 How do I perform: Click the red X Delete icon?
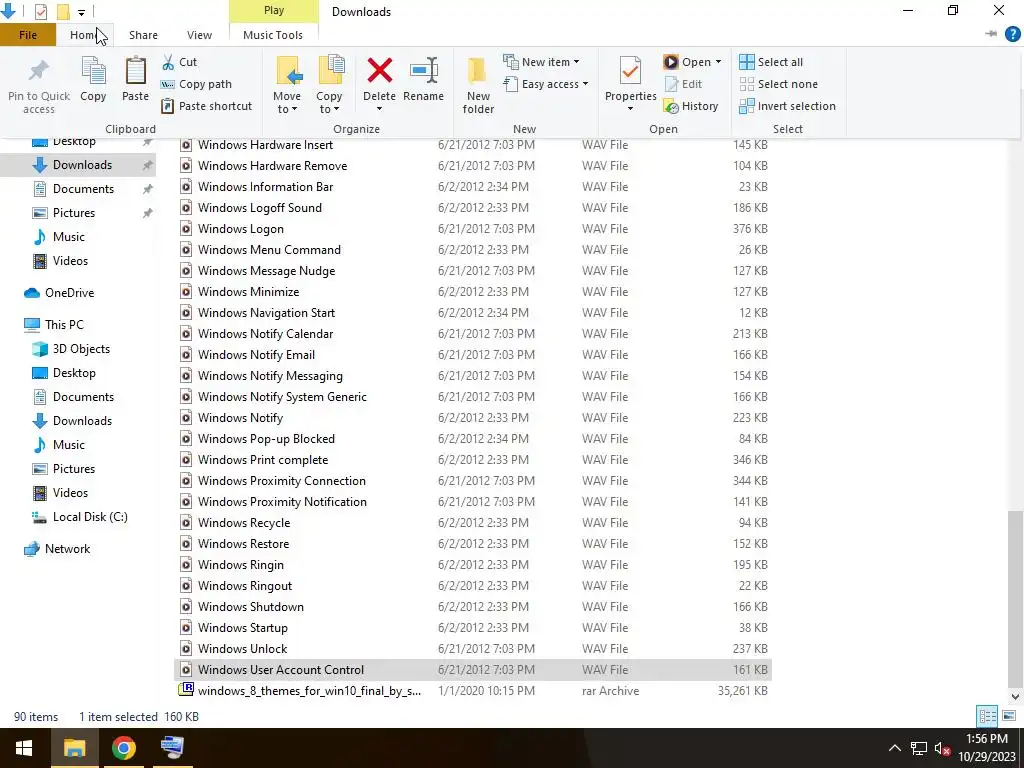point(379,71)
